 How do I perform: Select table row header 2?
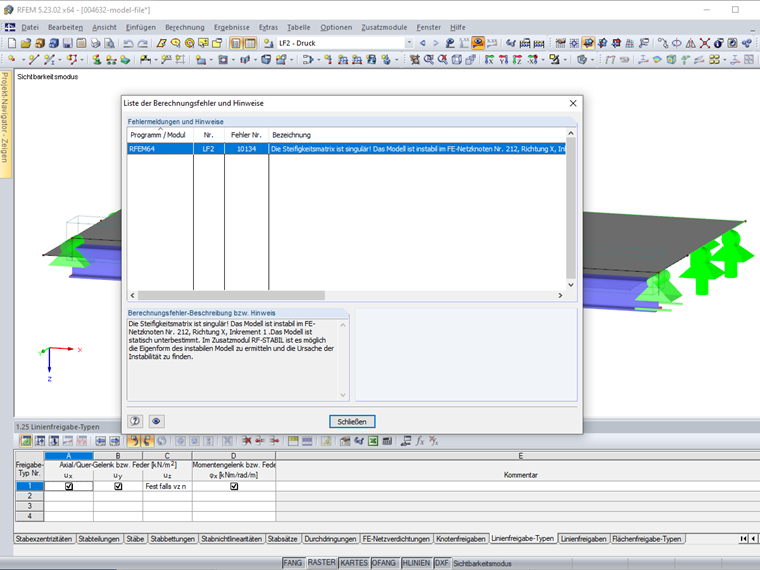coord(30,496)
